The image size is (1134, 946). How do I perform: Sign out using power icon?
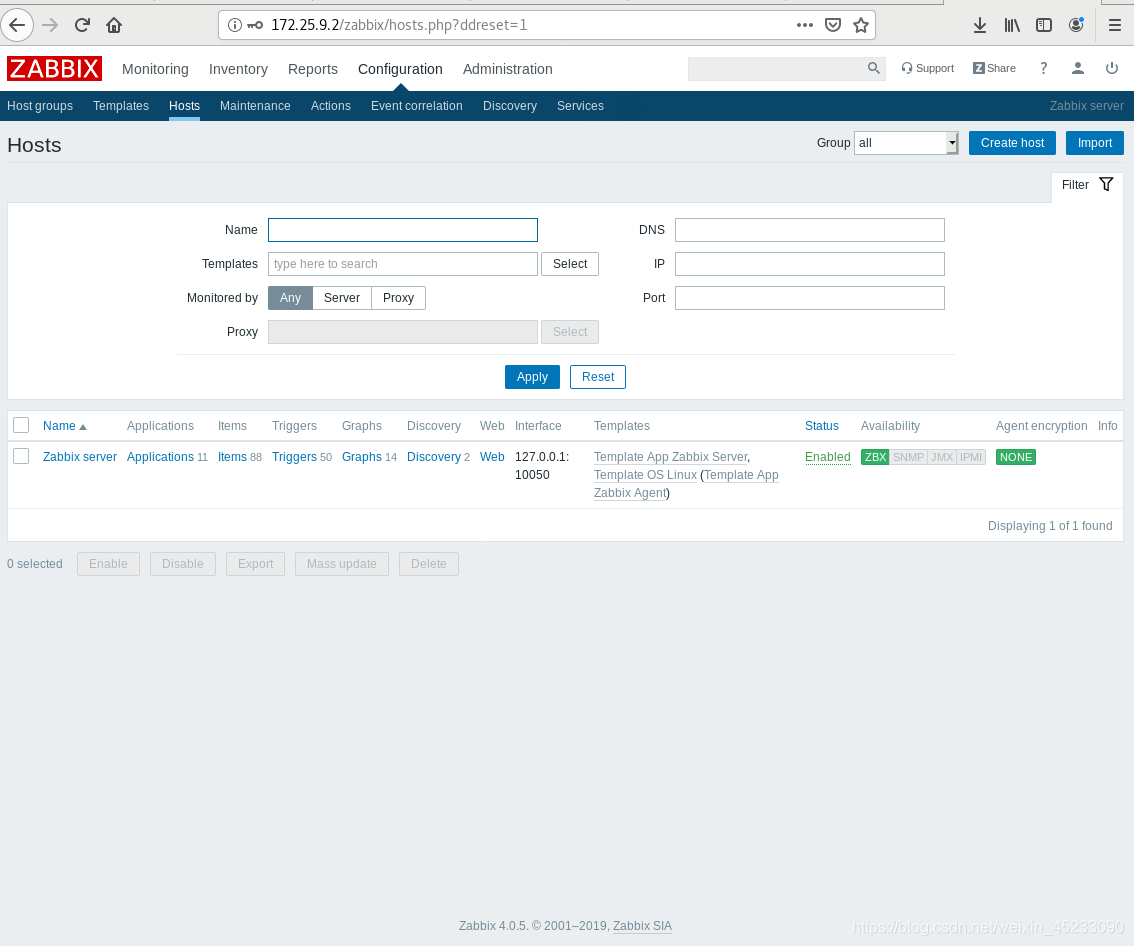(1112, 68)
